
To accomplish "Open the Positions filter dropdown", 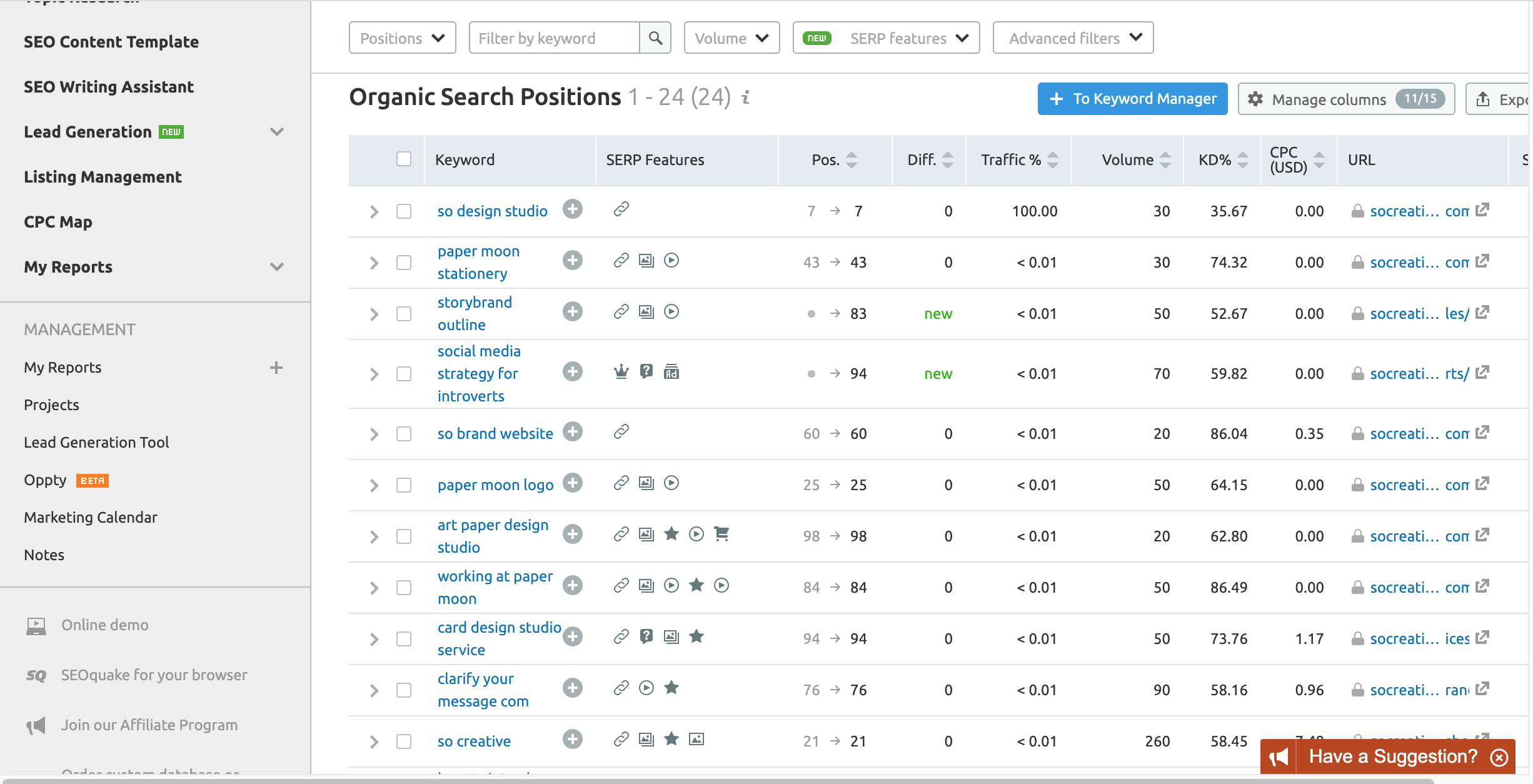I will pyautogui.click(x=403, y=38).
